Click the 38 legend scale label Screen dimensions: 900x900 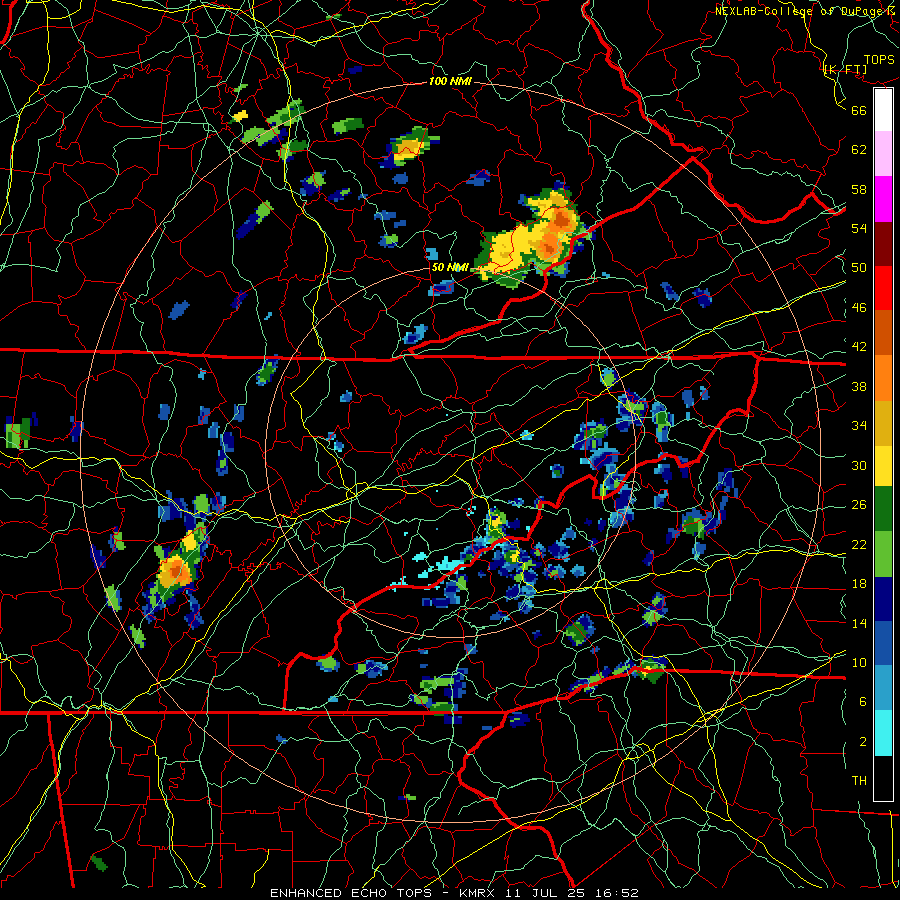pos(859,386)
